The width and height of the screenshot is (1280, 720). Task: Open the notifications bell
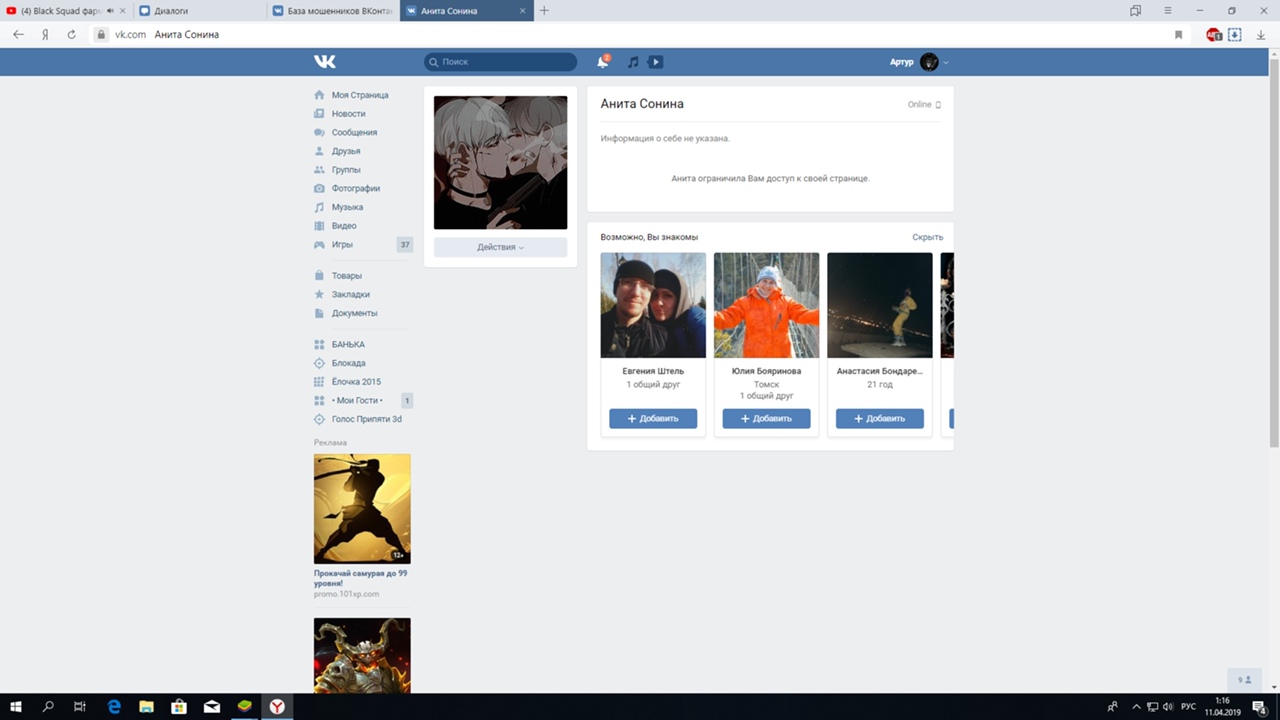(602, 62)
